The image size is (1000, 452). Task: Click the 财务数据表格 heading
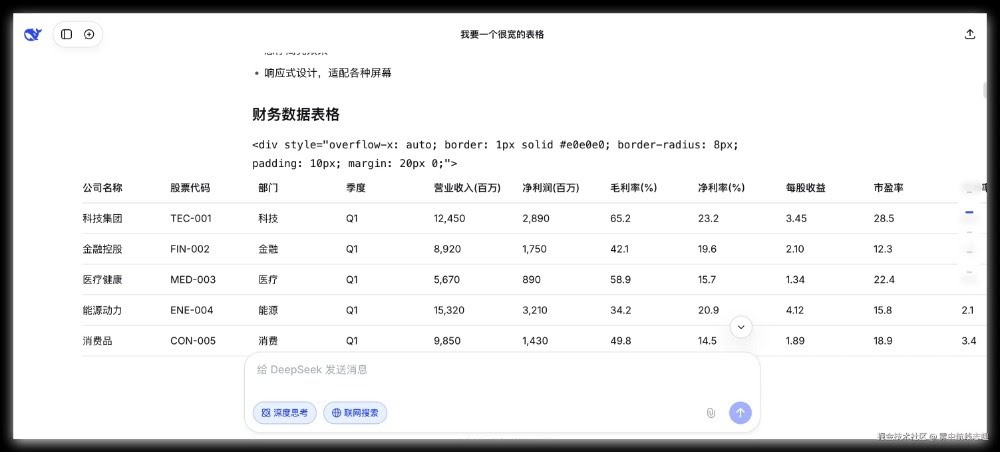click(x=296, y=114)
